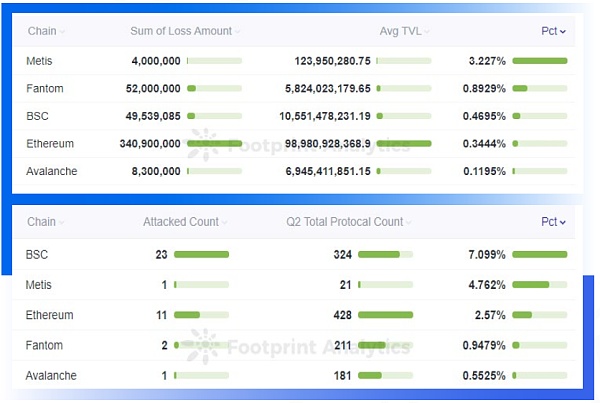Click the Fantom chain name in loss table
The height and width of the screenshot is (403, 600).
pos(44,89)
